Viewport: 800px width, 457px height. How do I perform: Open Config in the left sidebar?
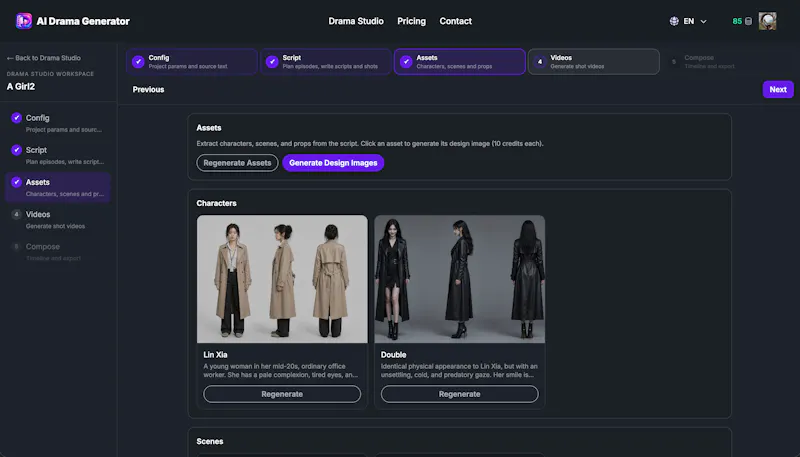[x=58, y=123]
